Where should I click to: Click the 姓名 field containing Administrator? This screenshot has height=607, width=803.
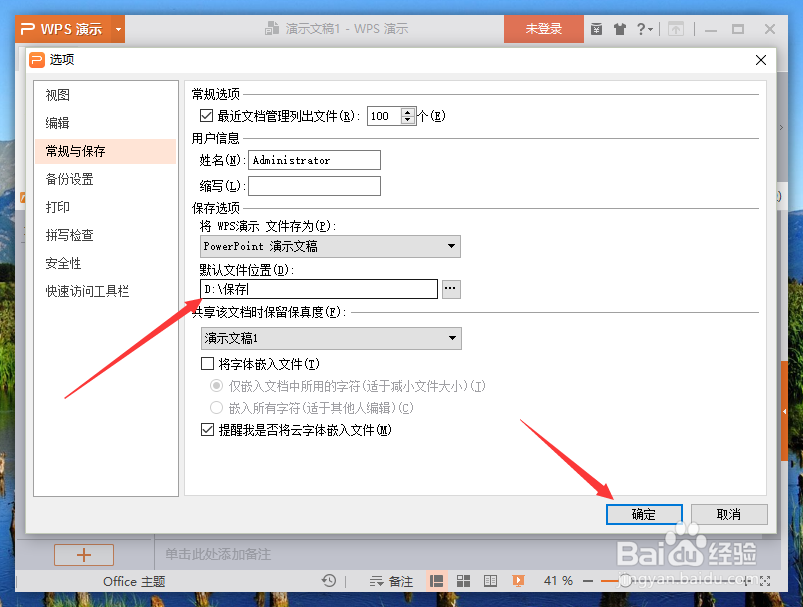pyautogui.click(x=314, y=160)
